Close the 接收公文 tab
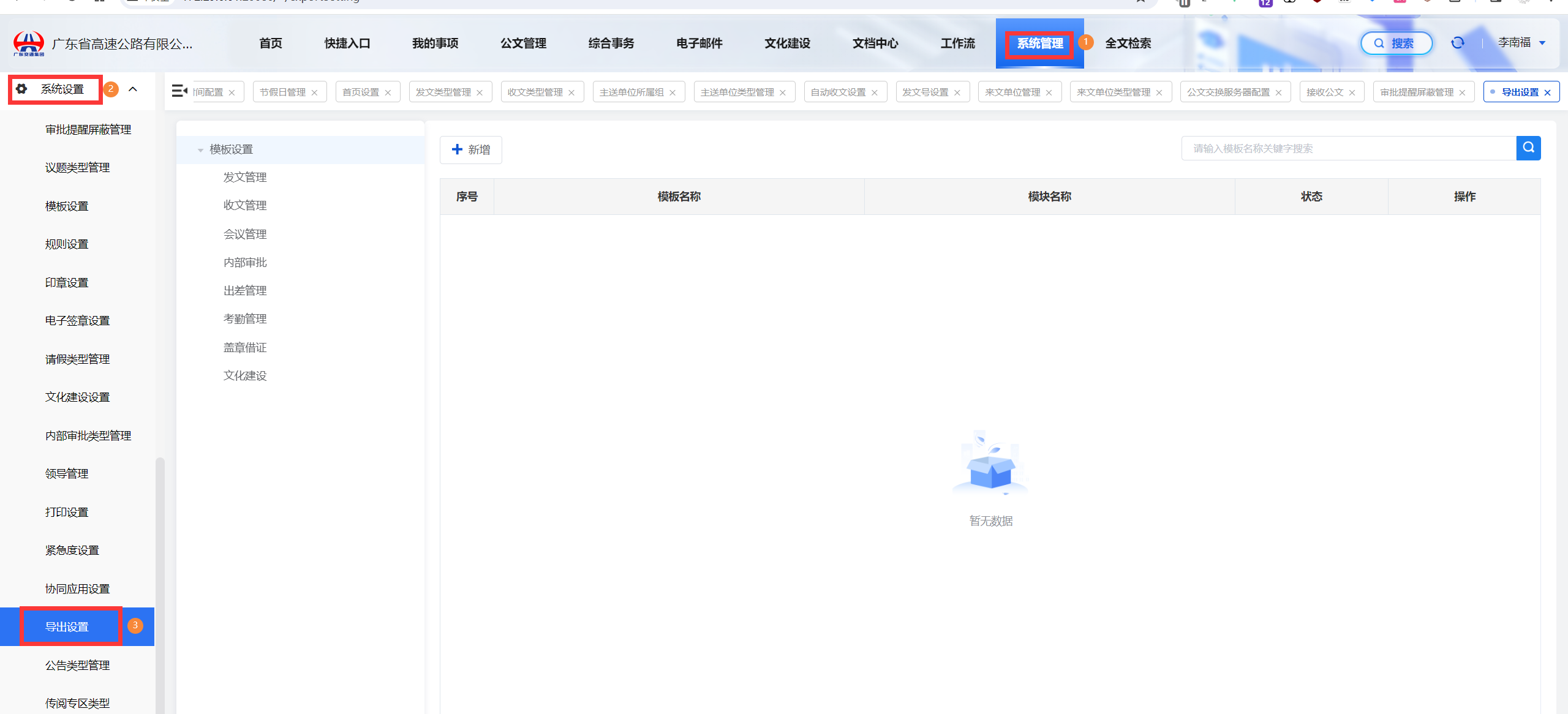 [1352, 92]
